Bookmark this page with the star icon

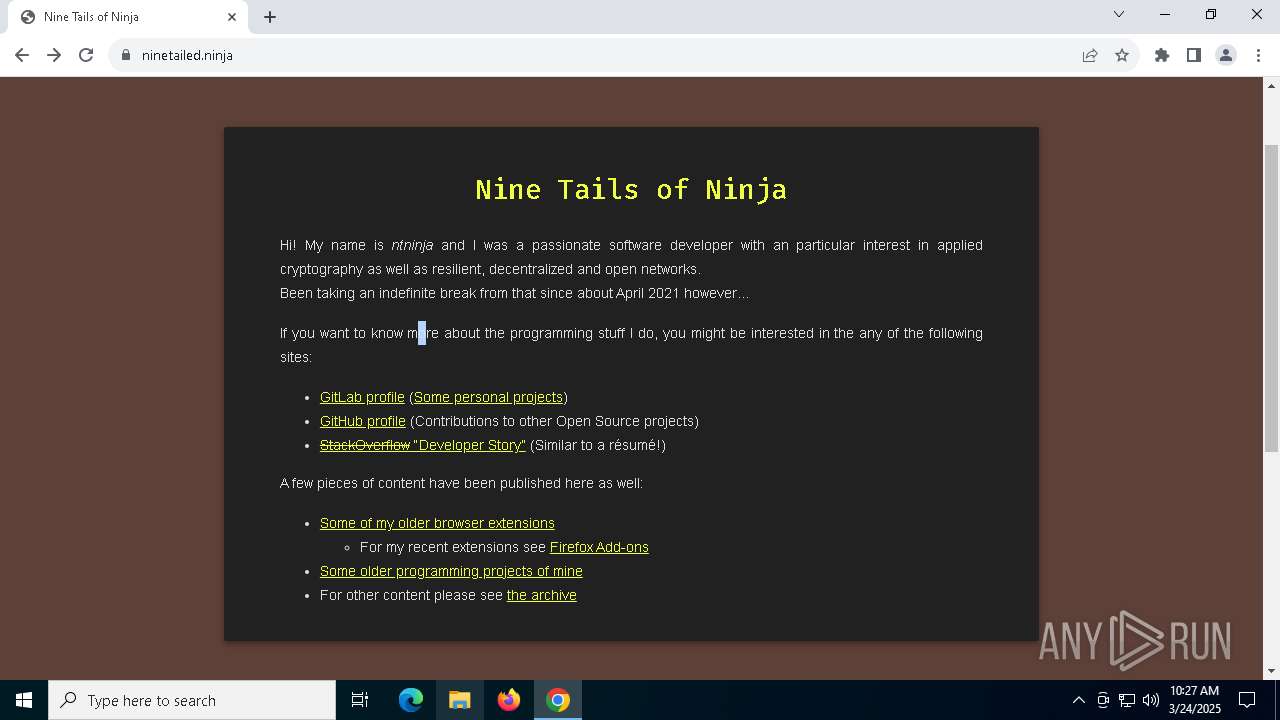[x=1122, y=55]
